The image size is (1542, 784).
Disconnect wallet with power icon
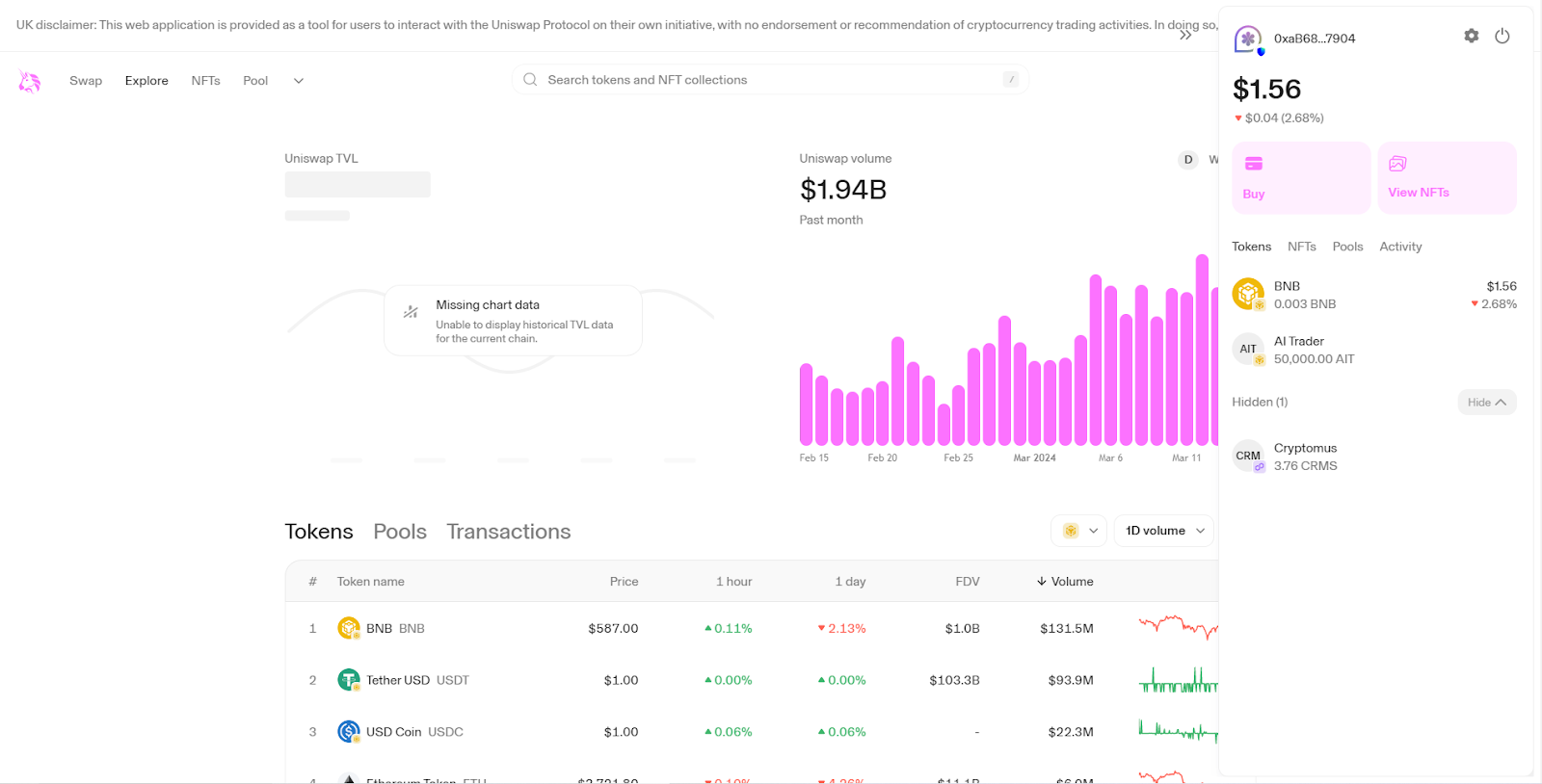[1502, 36]
